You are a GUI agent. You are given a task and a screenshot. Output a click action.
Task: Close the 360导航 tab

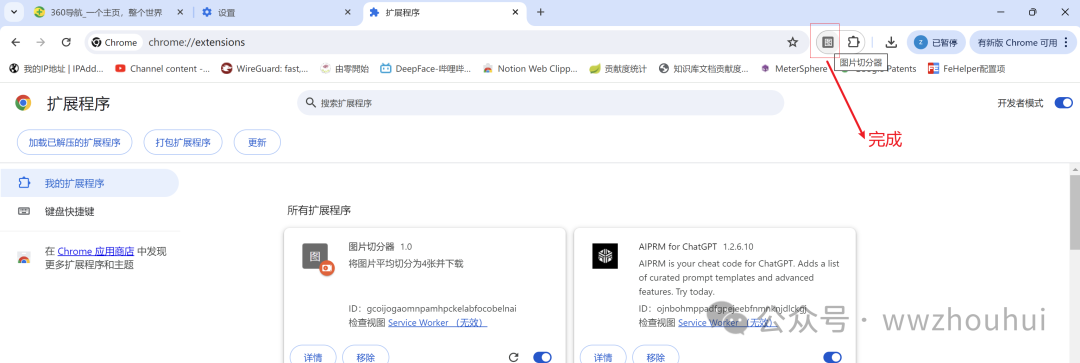pyautogui.click(x=179, y=12)
